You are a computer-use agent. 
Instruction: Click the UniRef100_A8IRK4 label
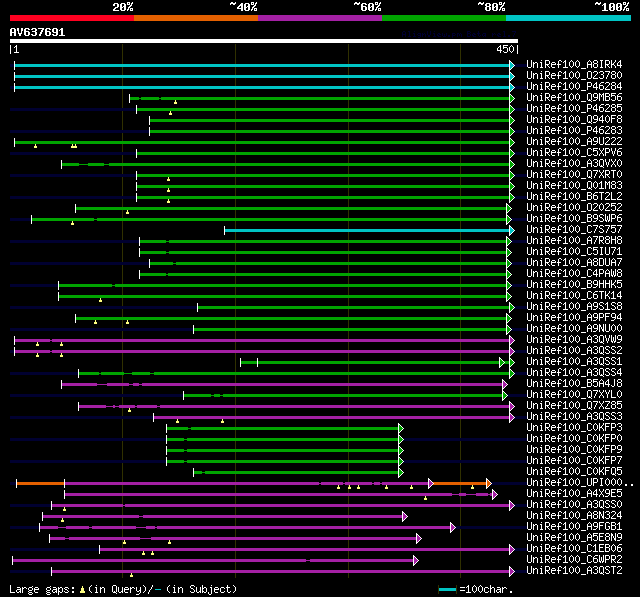574,64
